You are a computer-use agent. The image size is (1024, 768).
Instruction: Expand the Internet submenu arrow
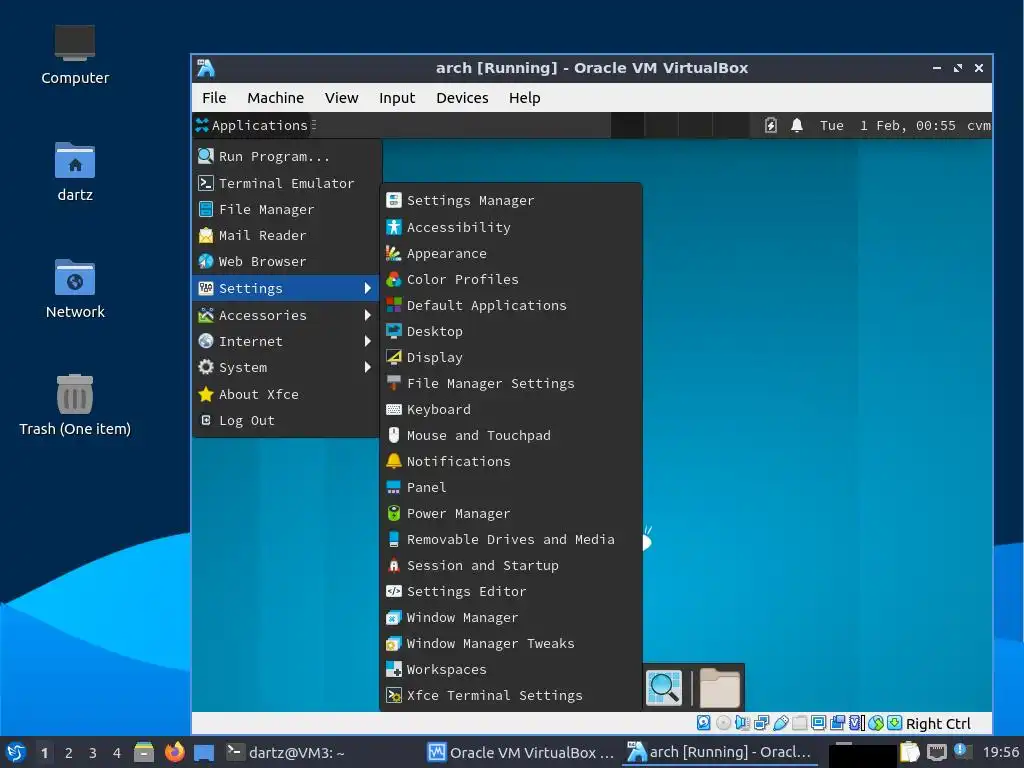(368, 342)
